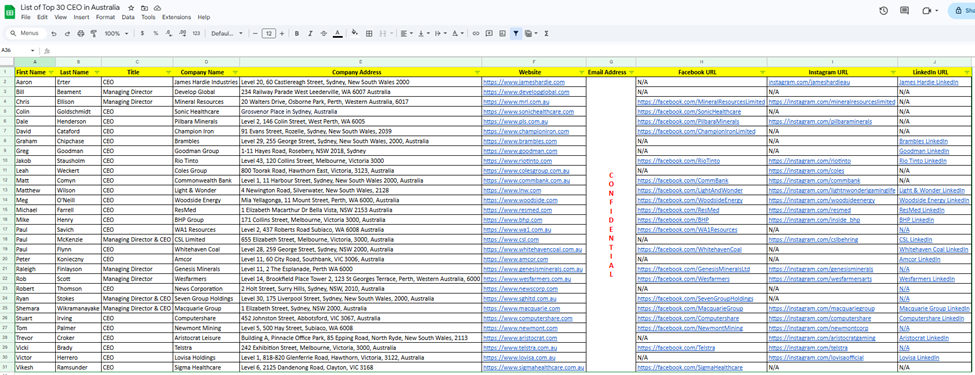The height and width of the screenshot is (375, 975).
Task: Open the jameshardie.com website link
Action: 524,82
